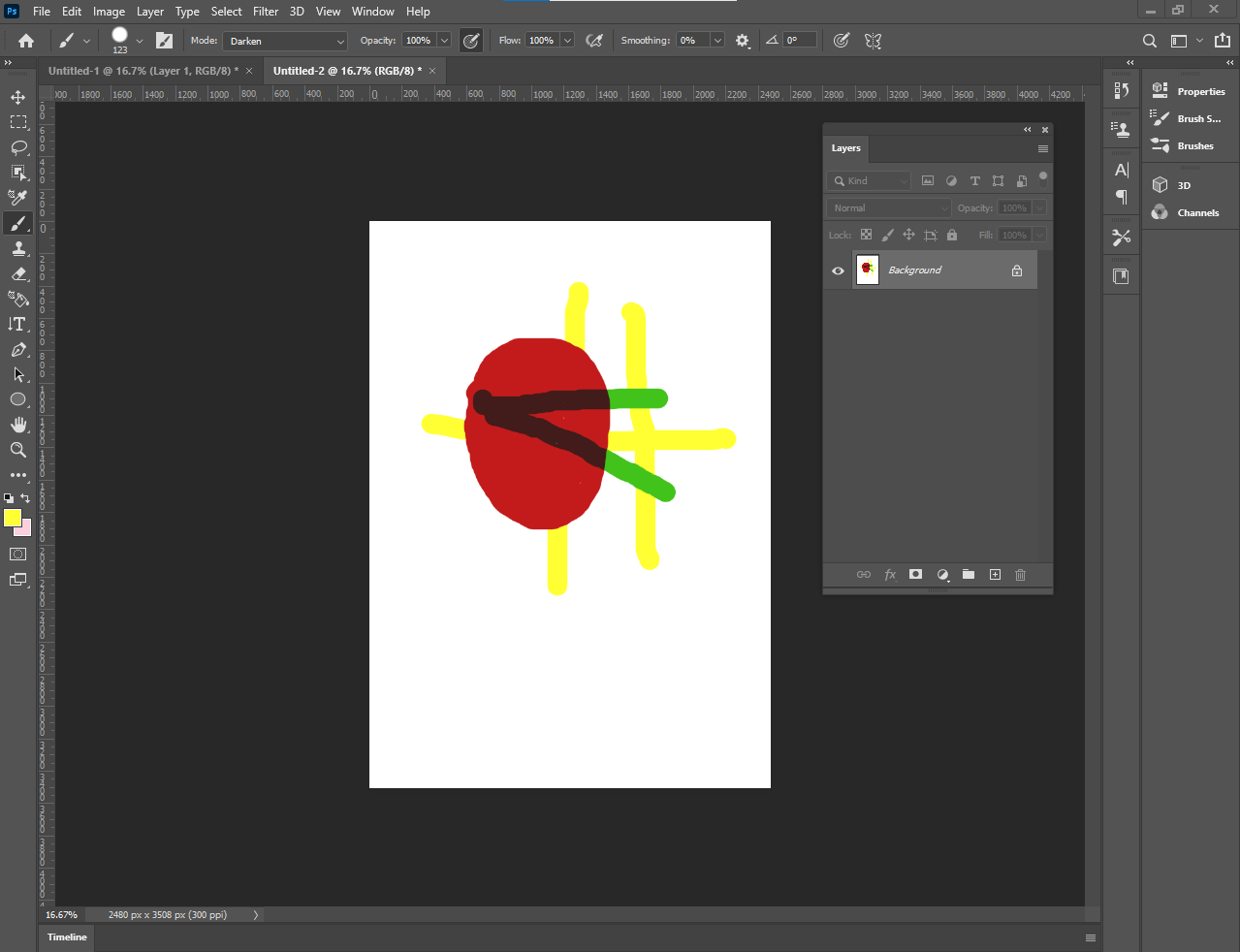Open the Properties panel
The image size is (1240, 952).
[x=1200, y=92]
